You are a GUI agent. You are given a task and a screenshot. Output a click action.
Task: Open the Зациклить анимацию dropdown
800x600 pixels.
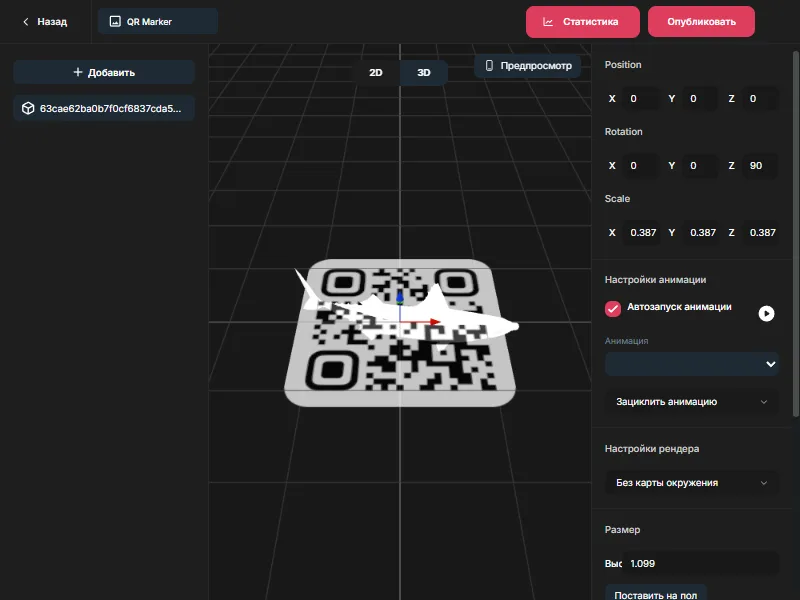[x=692, y=402]
